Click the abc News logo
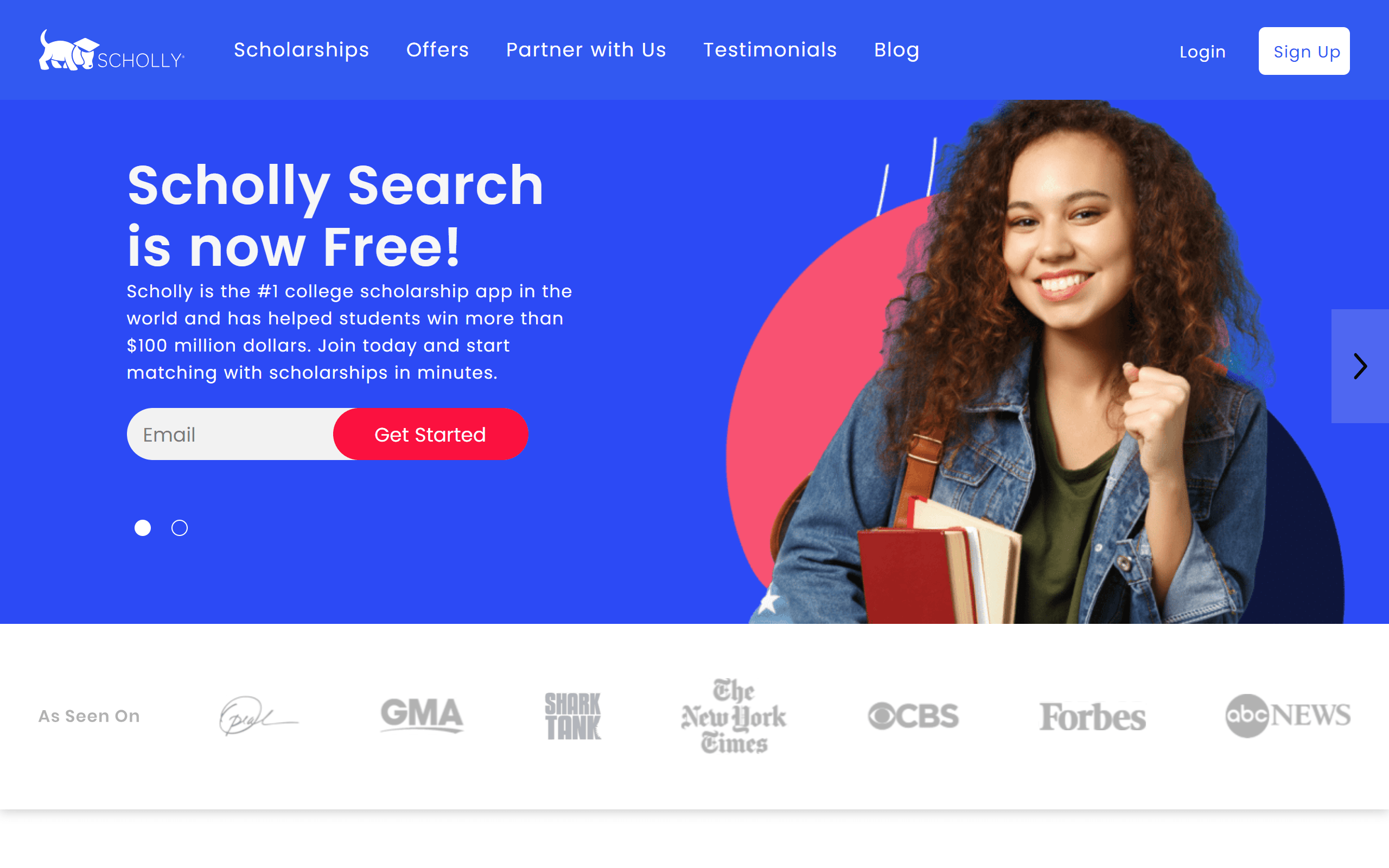Image resolution: width=1389 pixels, height=868 pixels. coord(1288,716)
